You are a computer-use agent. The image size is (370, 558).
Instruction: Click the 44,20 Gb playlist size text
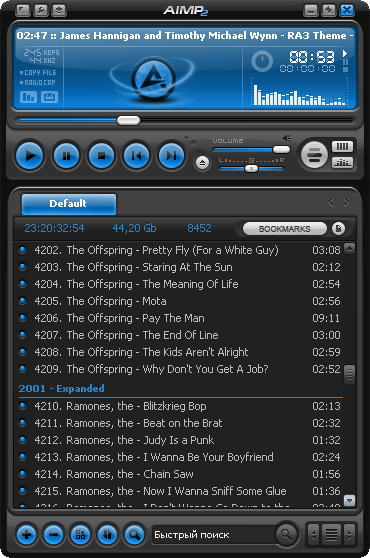click(x=134, y=228)
